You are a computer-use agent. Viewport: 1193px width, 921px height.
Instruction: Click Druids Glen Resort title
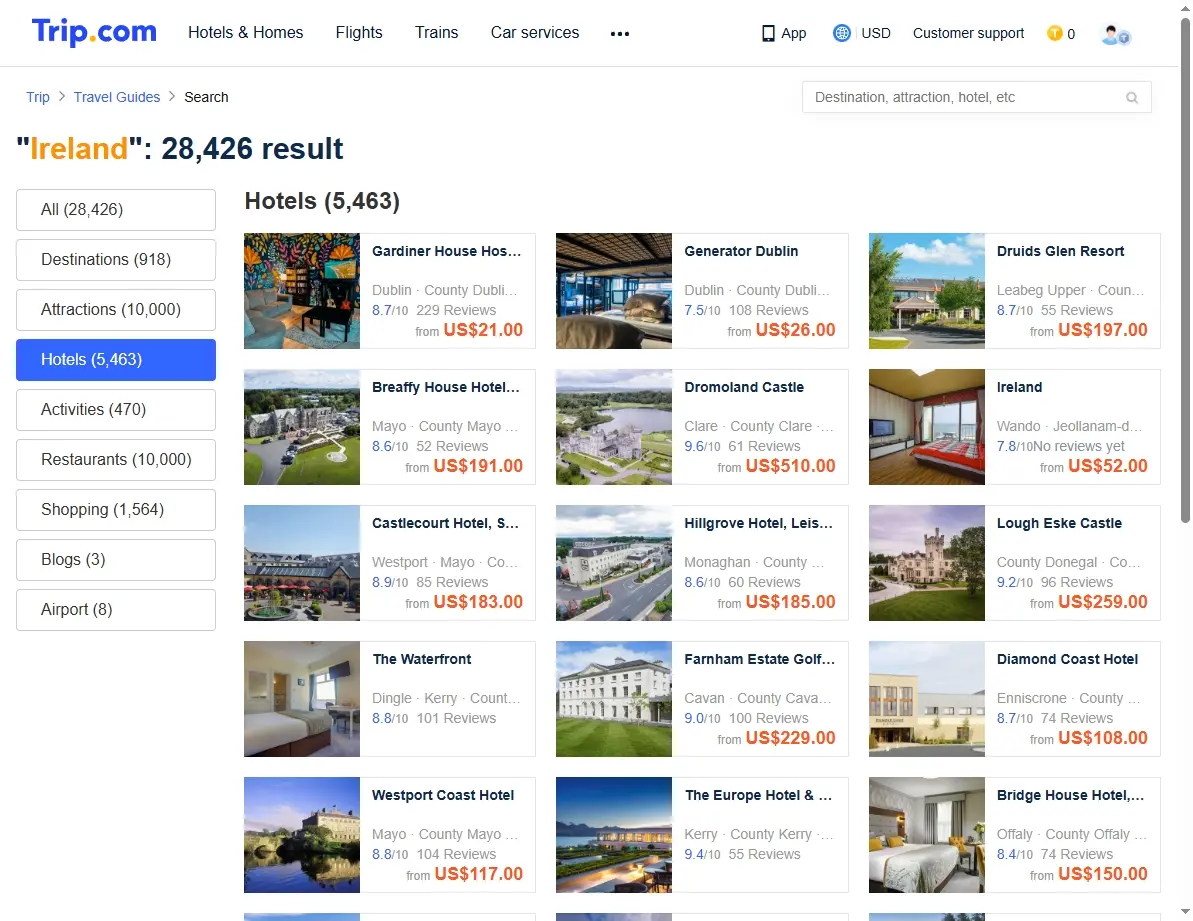(1061, 252)
